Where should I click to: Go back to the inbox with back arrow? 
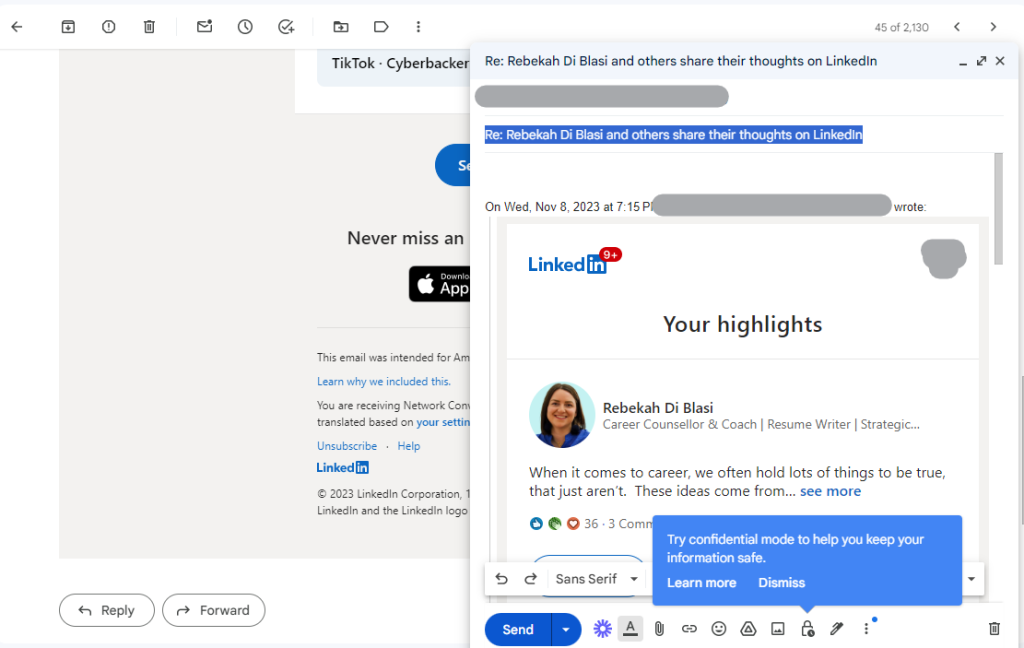tap(17, 27)
